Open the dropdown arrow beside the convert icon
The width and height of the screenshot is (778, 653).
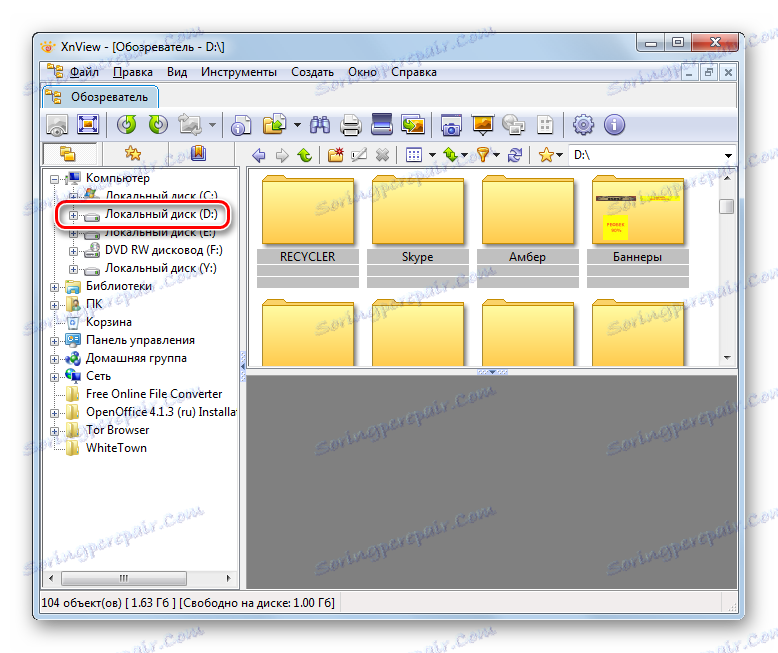pyautogui.click(x=297, y=125)
